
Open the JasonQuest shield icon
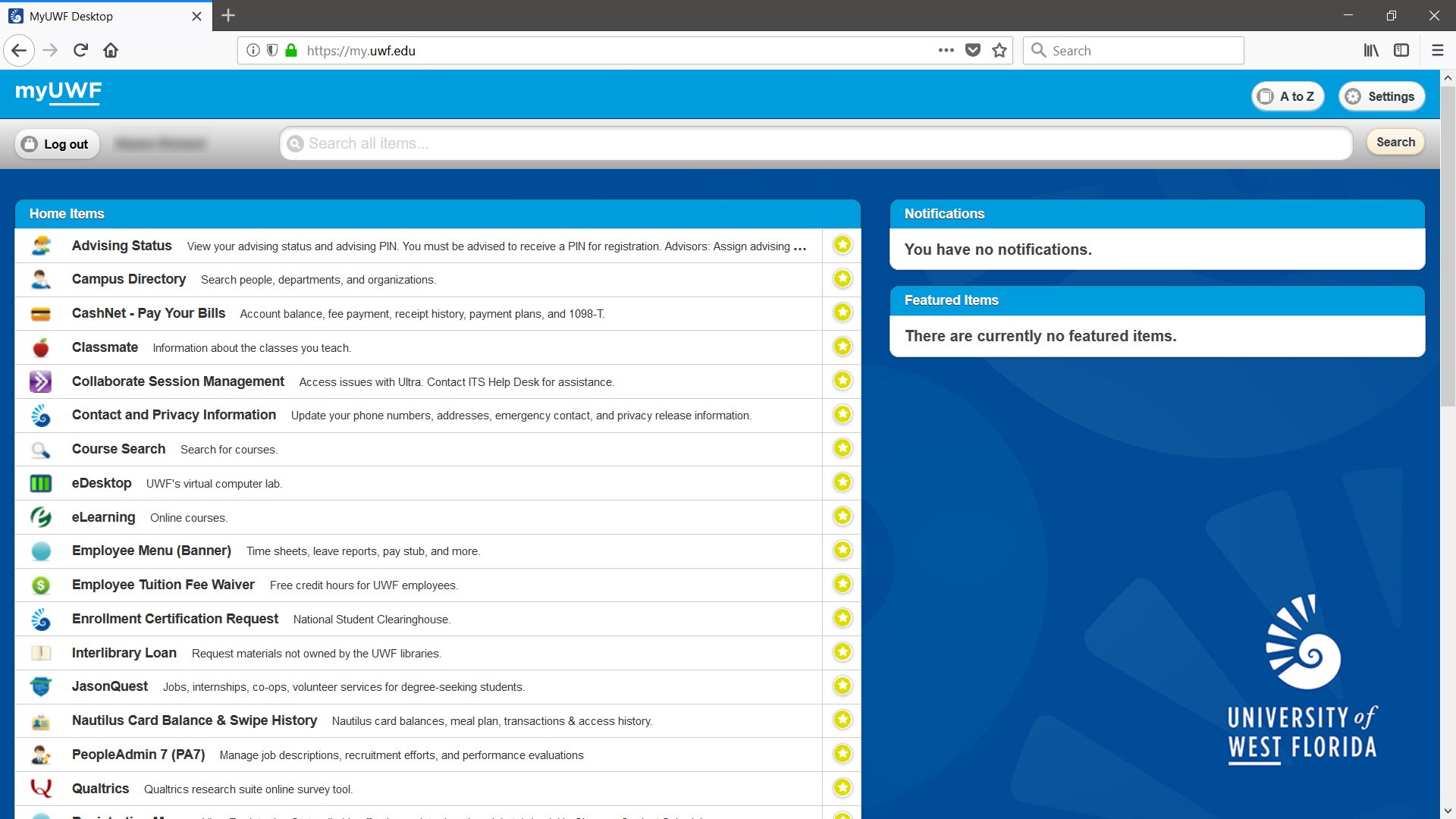[41, 687]
